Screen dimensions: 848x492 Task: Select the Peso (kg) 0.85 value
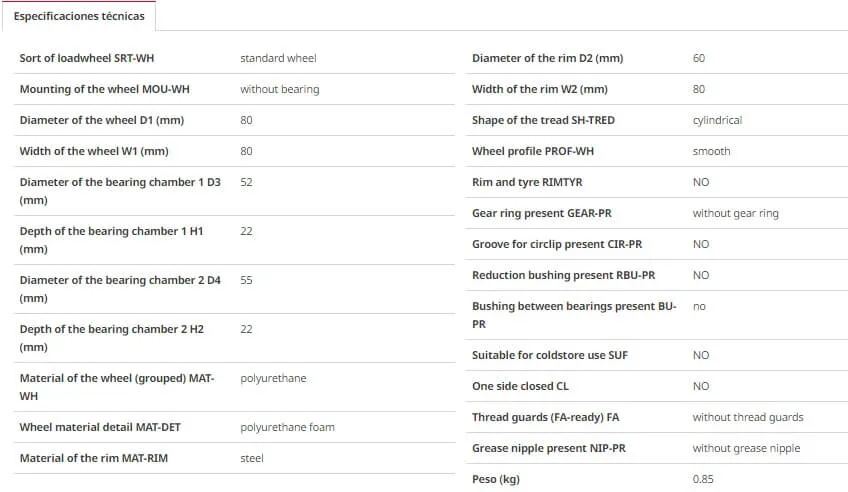[703, 479]
